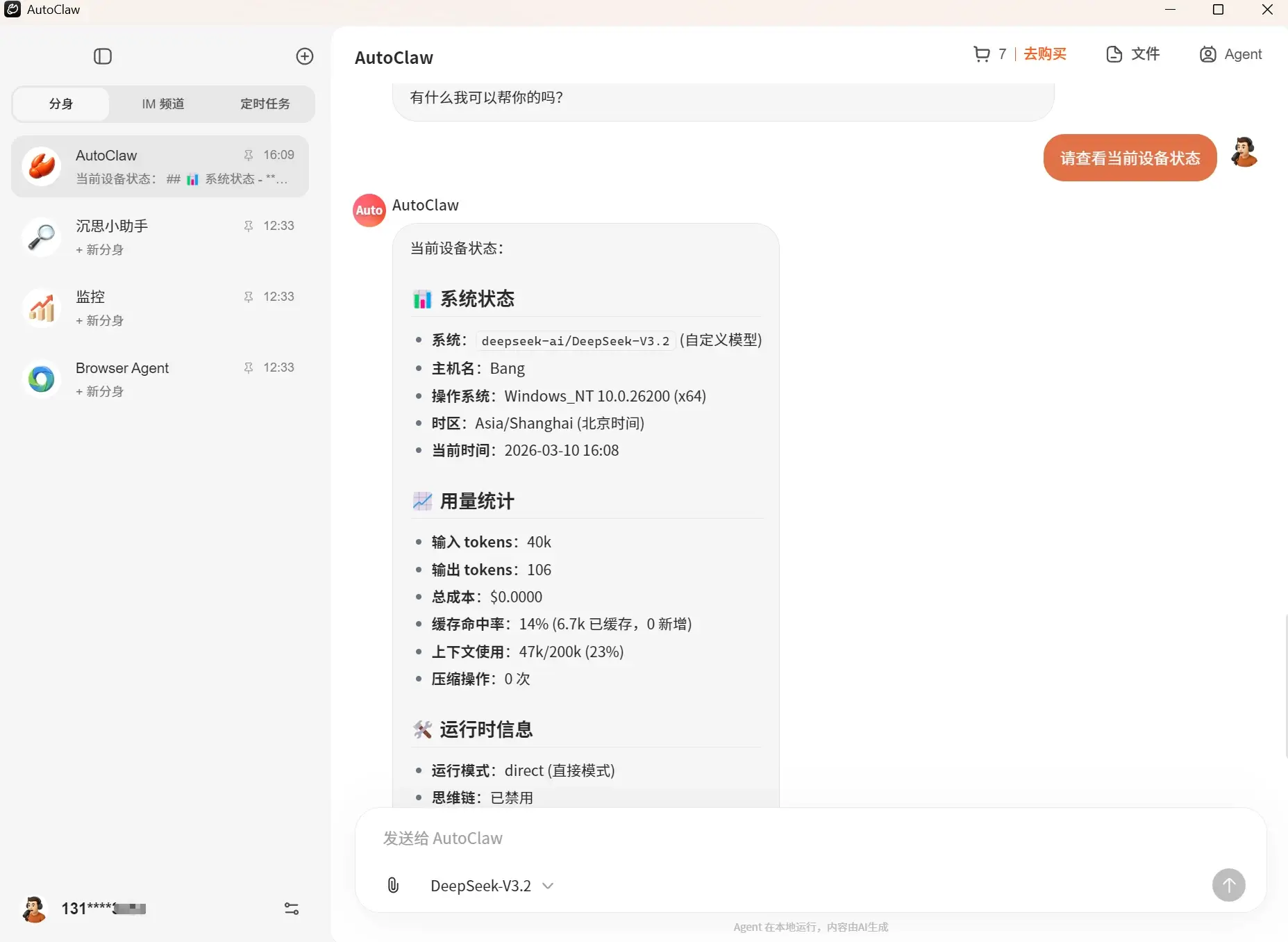Click the plus icon to add new

tap(305, 56)
